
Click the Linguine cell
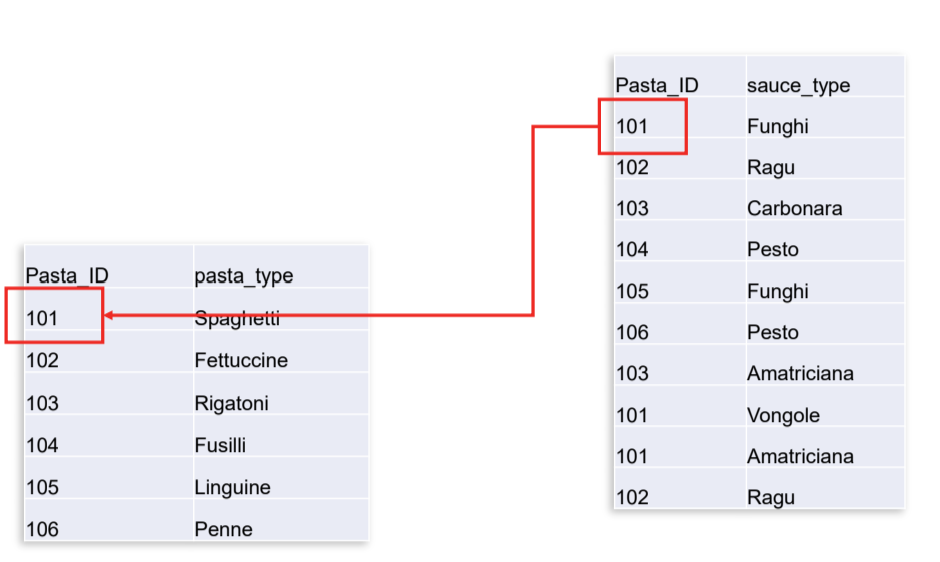(232, 487)
